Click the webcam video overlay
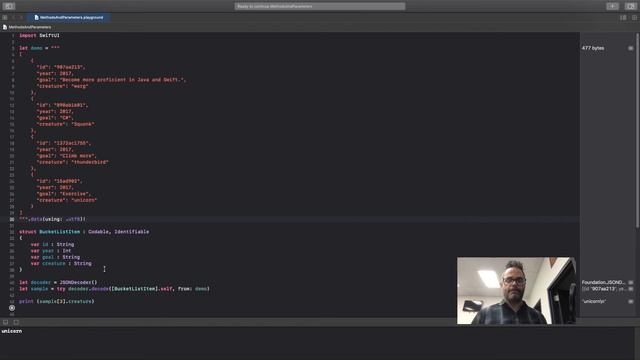Screen dimensions: 640x360 click(x=516, y=291)
